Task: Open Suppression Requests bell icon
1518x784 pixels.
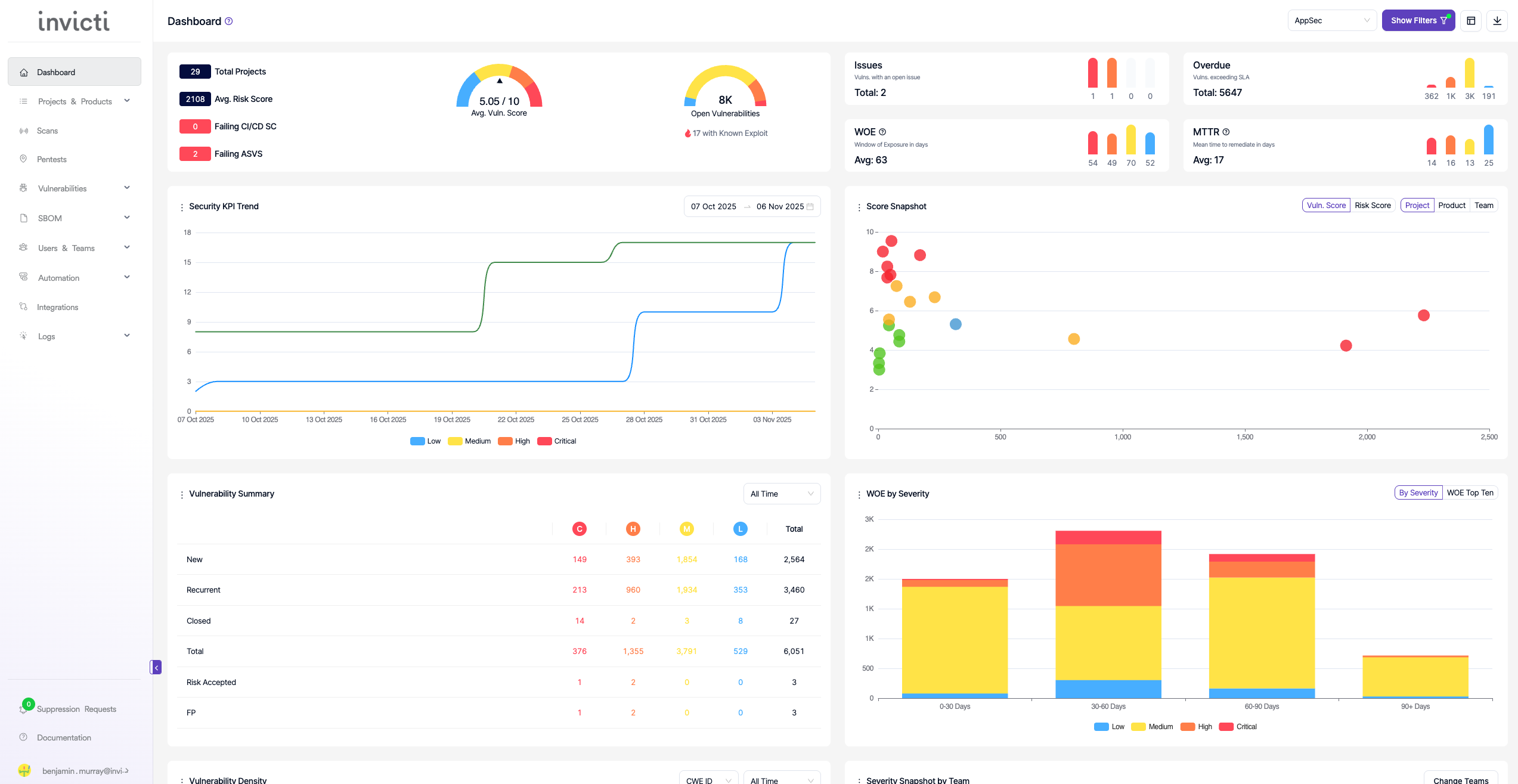Action: pyautogui.click(x=24, y=709)
